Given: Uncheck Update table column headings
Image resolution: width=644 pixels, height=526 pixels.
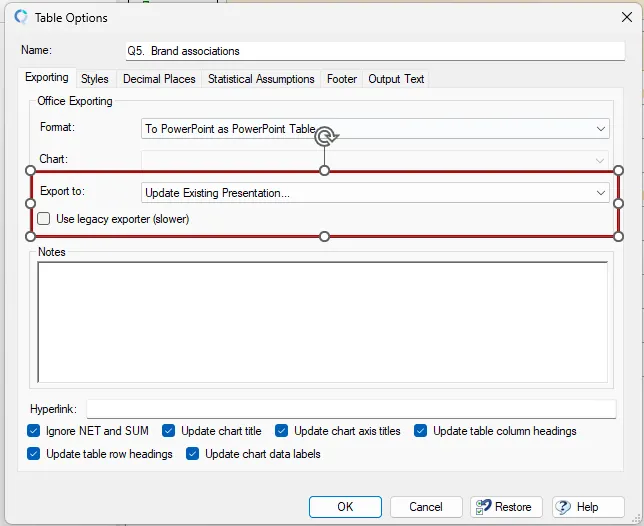Looking at the screenshot, I should (421, 431).
